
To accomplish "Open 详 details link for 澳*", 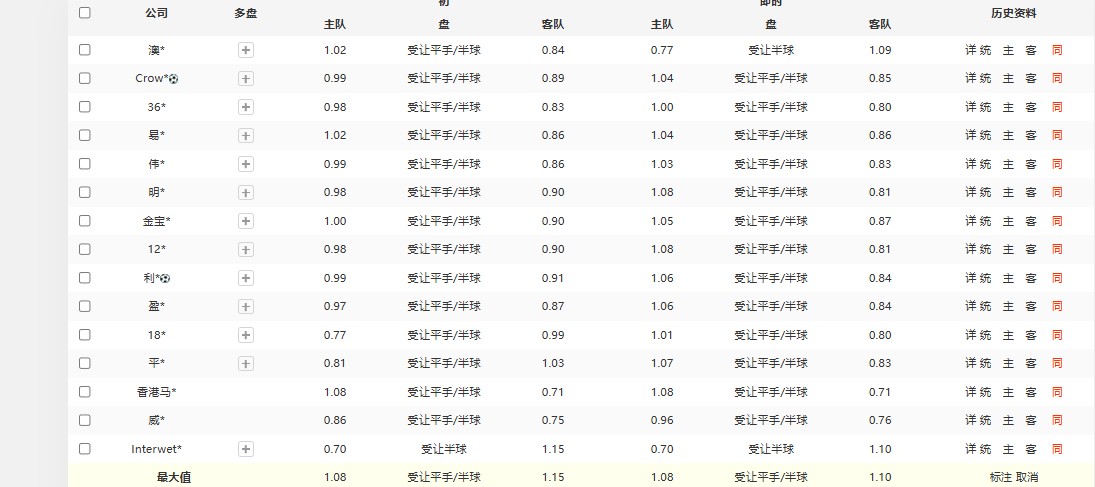I will click(x=971, y=50).
